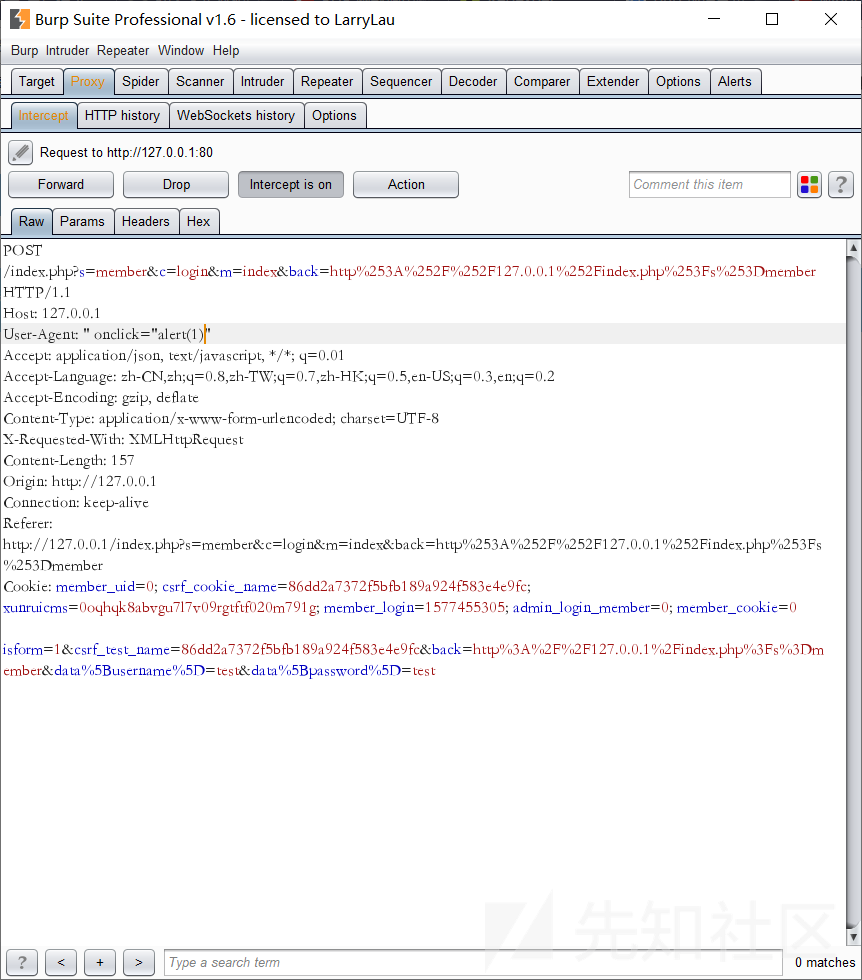Screen dimensions: 862x980
Task: Open the Proxy Options sub-tab
Action: coord(334,116)
